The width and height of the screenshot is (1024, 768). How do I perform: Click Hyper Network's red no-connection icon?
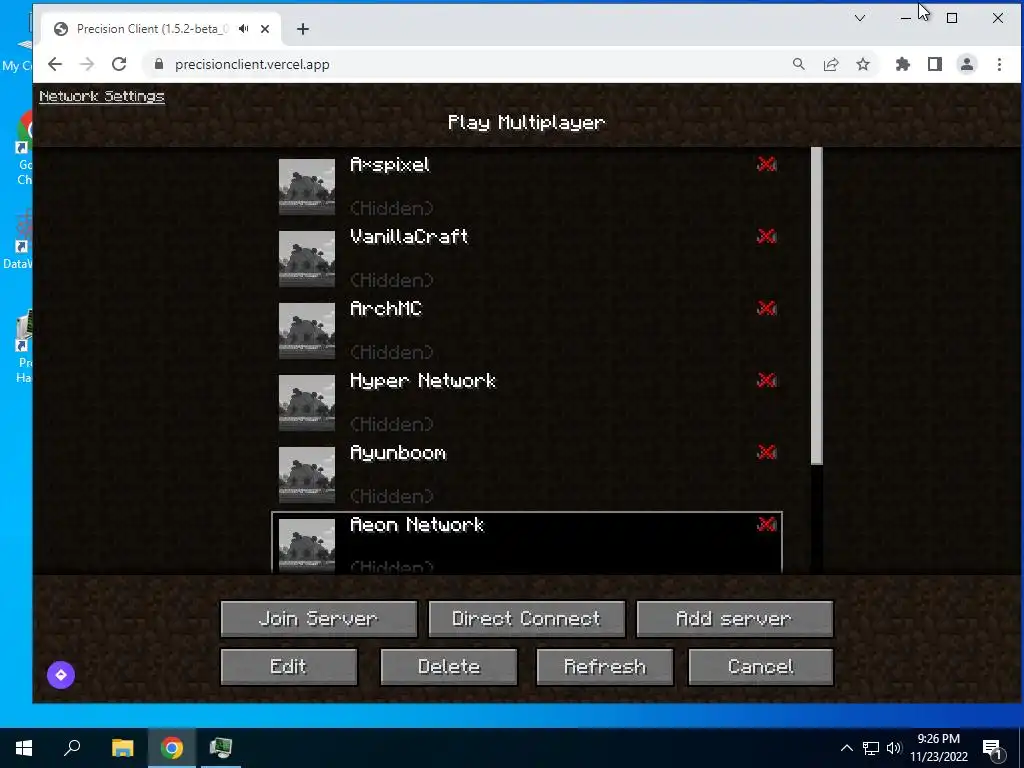(x=767, y=380)
